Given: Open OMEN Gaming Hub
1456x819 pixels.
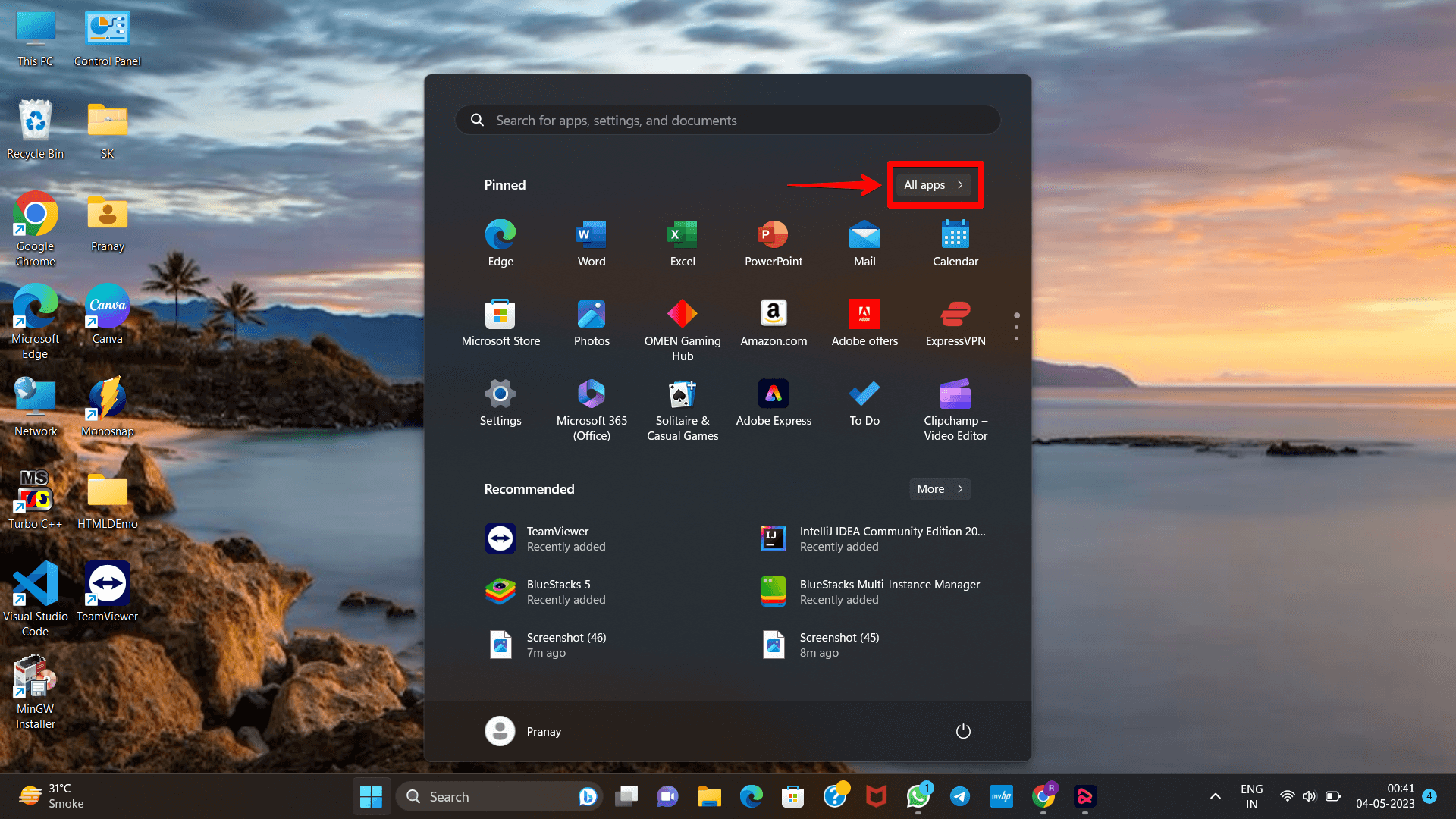Looking at the screenshot, I should click(682, 331).
